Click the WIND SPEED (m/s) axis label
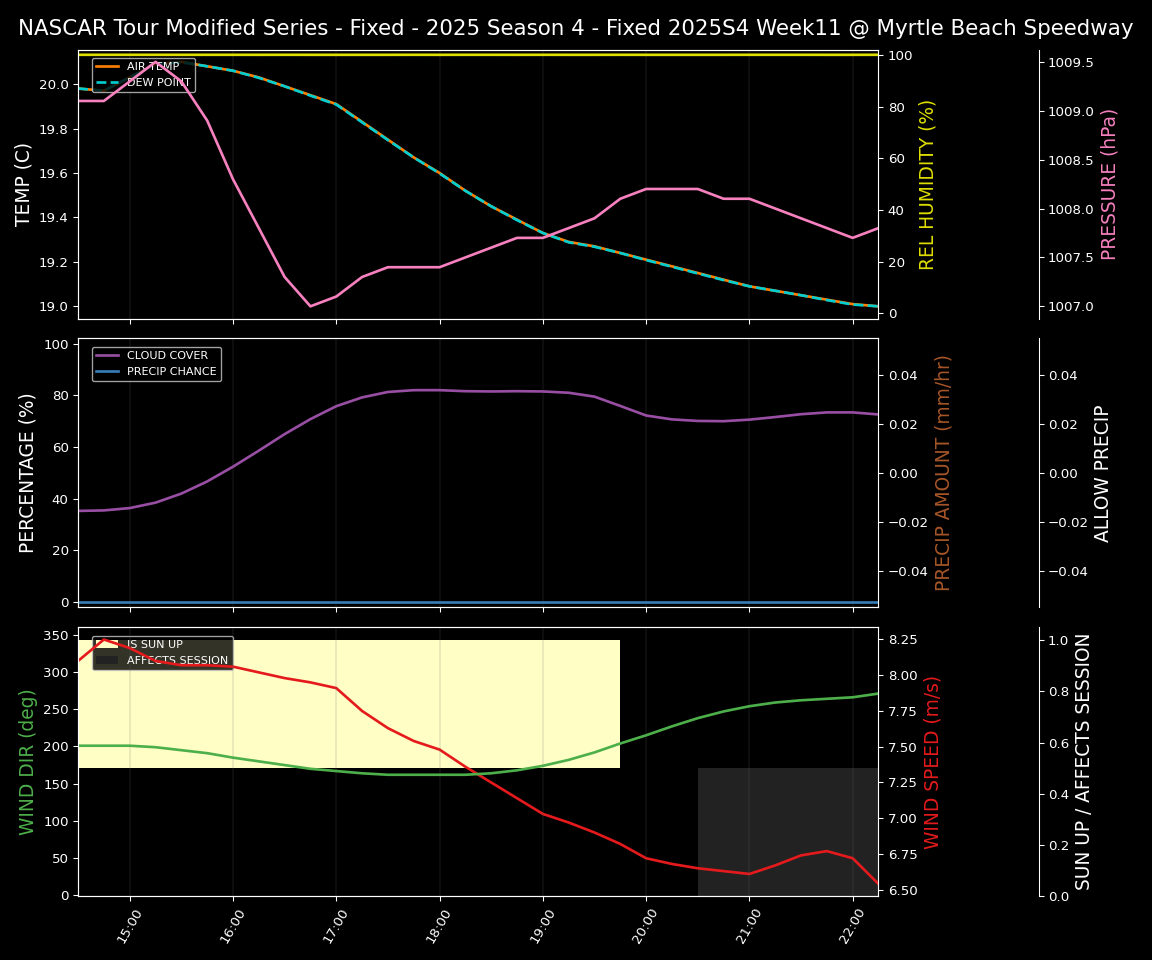This screenshot has height=960, width=1152. (x=932, y=761)
